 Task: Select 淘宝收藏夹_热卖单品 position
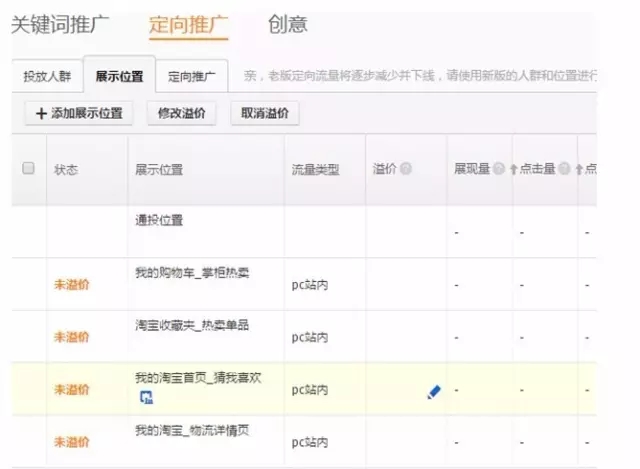(x=192, y=325)
